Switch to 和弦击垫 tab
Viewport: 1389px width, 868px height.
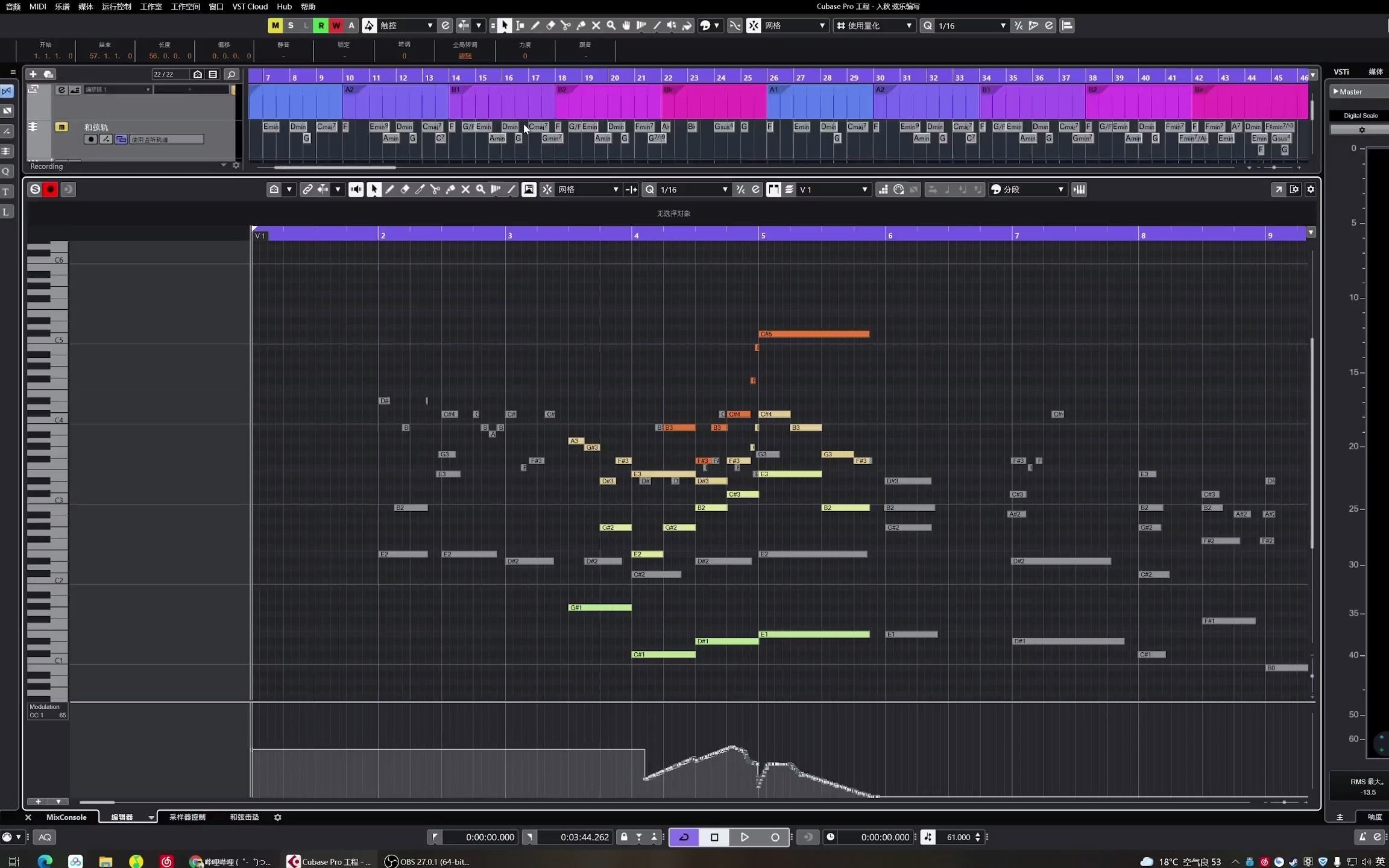(244, 817)
